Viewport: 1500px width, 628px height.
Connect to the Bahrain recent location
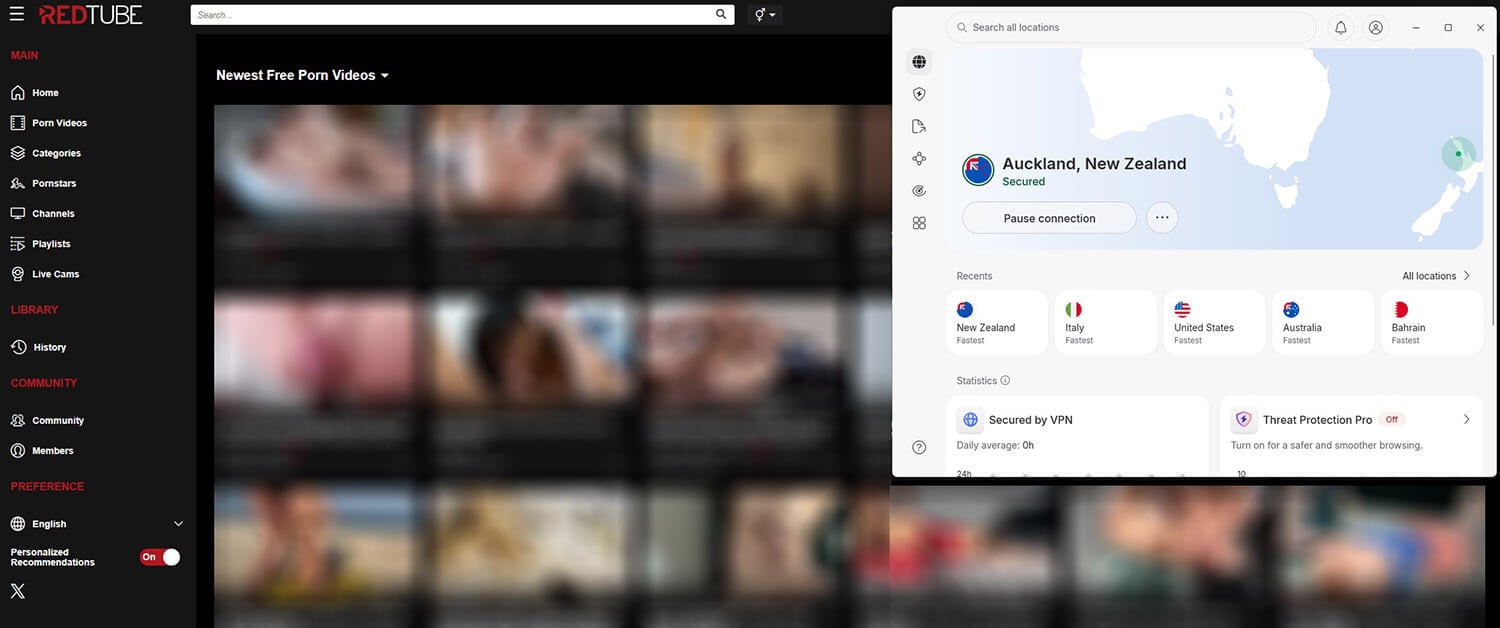point(1432,322)
